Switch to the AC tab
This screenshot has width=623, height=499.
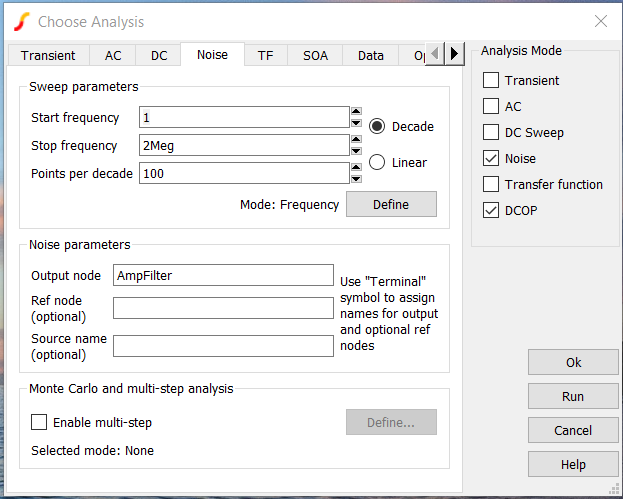[113, 56]
